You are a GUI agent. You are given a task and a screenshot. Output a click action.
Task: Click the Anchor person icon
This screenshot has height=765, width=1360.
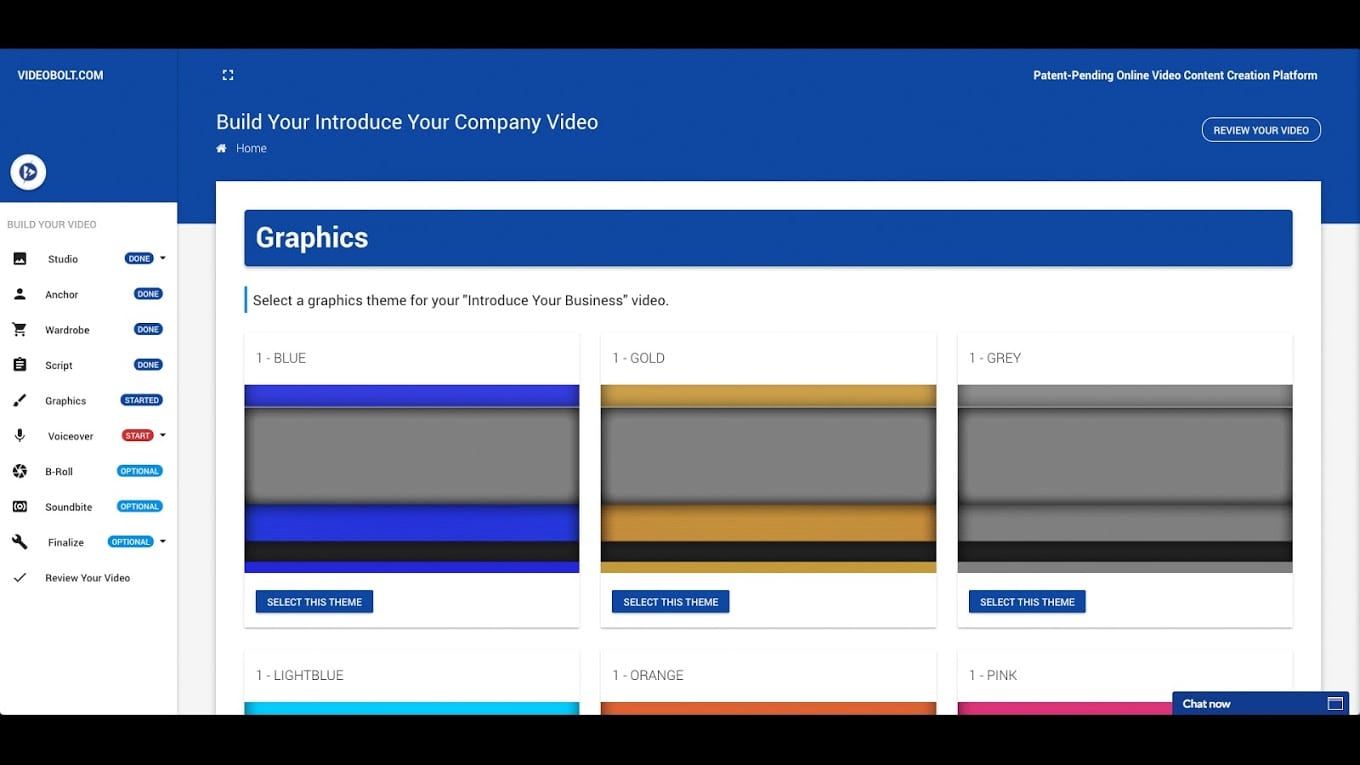(x=20, y=294)
